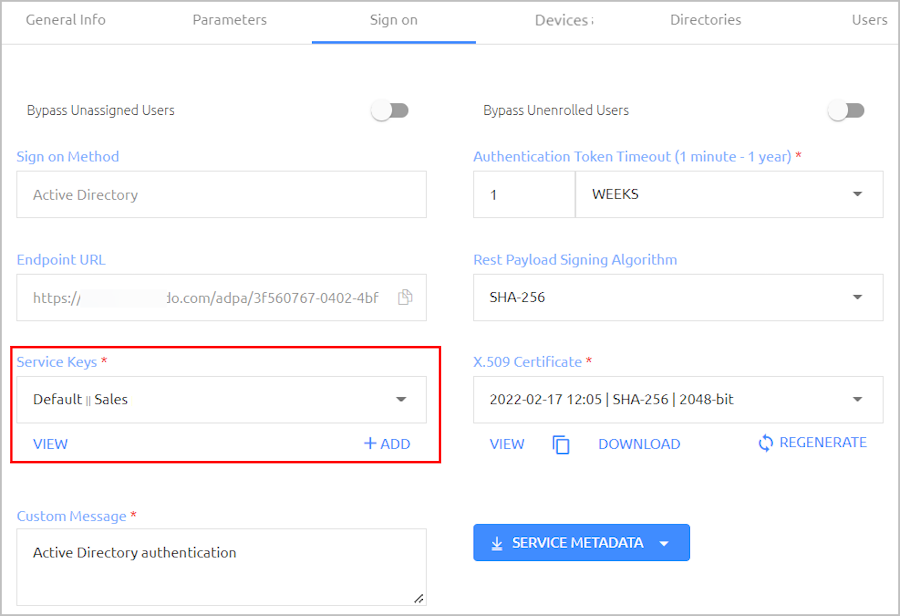Click ADD to add a service key

coord(387,444)
